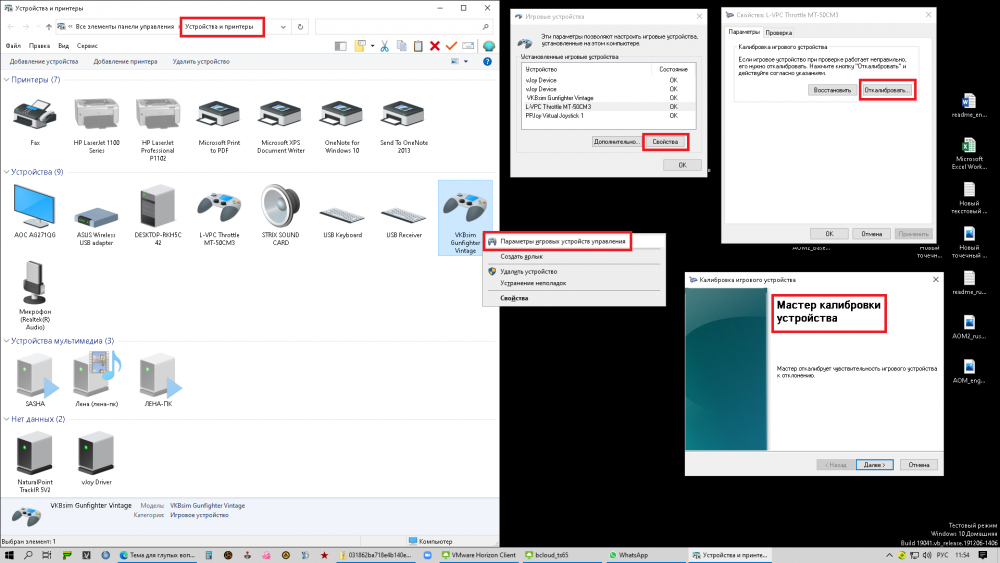Select the vJoy Driver device
The width and height of the screenshot is (1000, 563).
(x=96, y=458)
